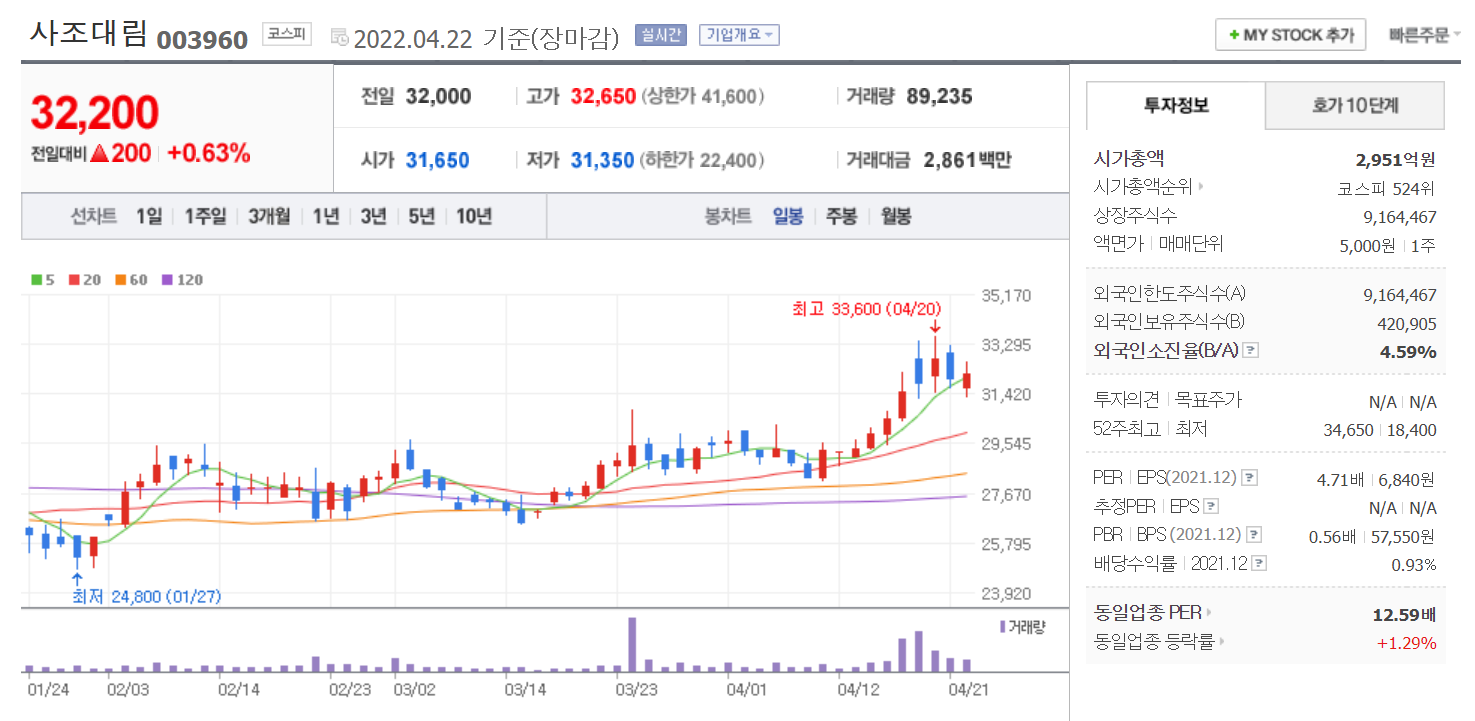Screen dimensions: 1475x721
Task: Click the 저가 value 31,350
Action: (603, 160)
